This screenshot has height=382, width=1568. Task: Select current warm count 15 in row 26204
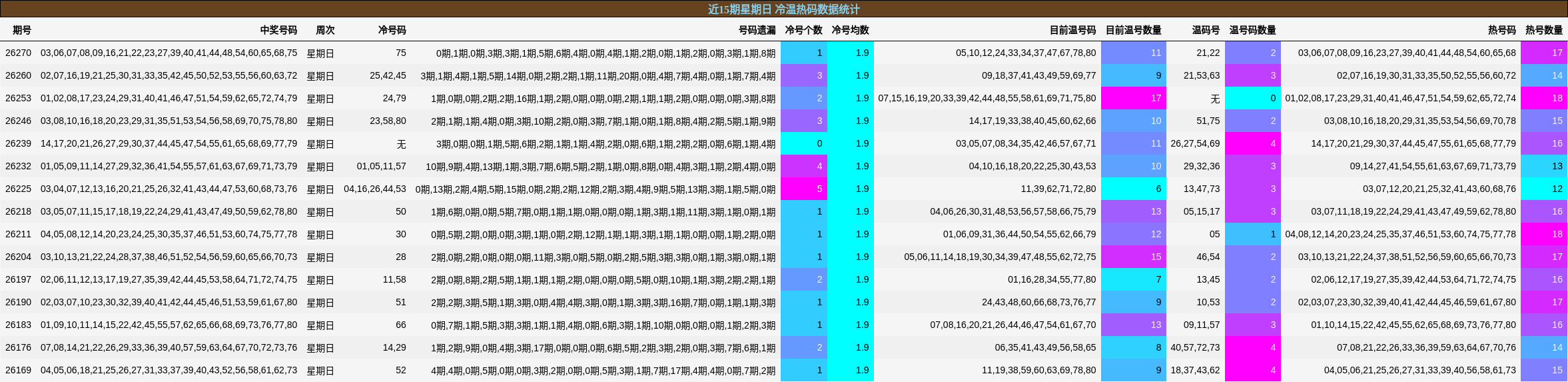pos(1133,257)
